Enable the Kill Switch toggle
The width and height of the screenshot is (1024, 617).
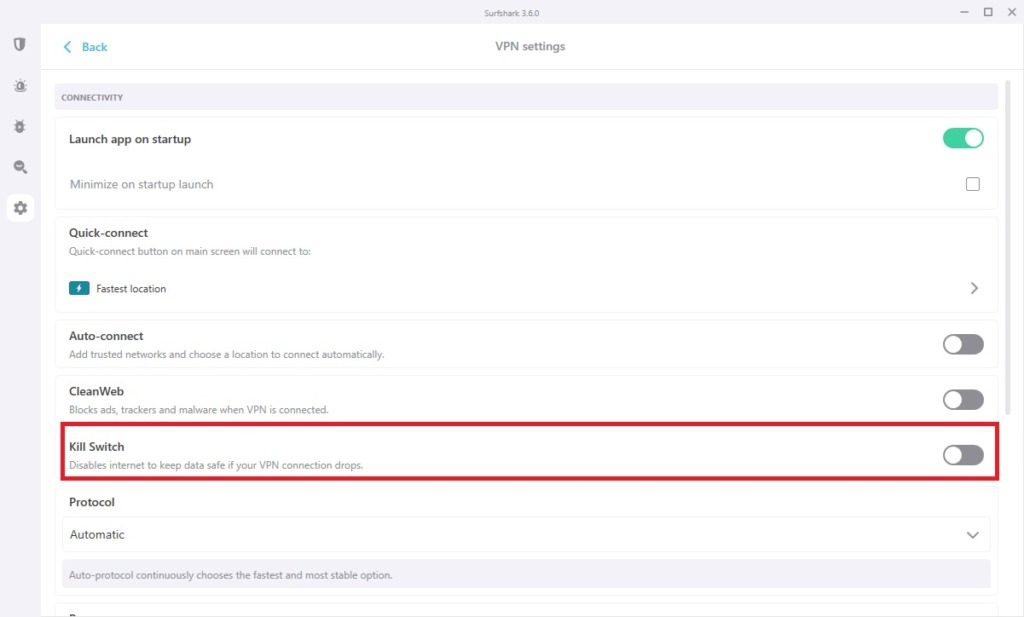(963, 455)
